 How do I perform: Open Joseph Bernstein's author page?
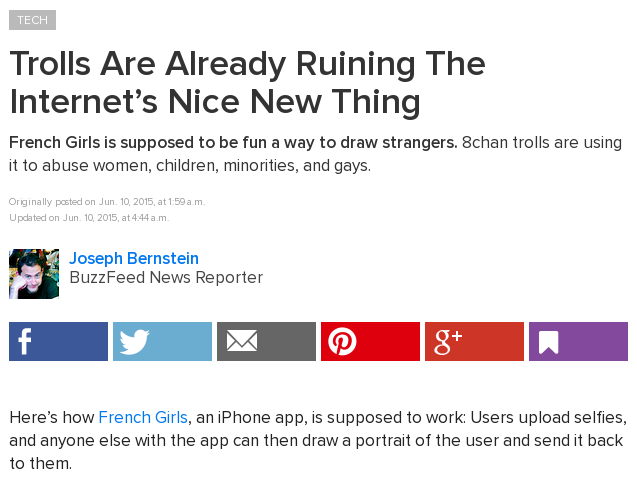tap(134, 258)
